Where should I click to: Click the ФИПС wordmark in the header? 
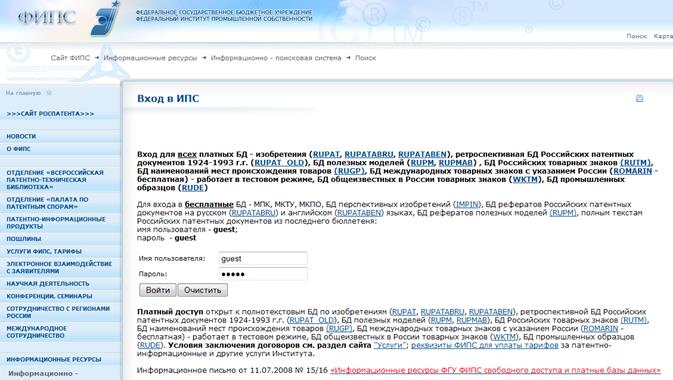coord(47,18)
